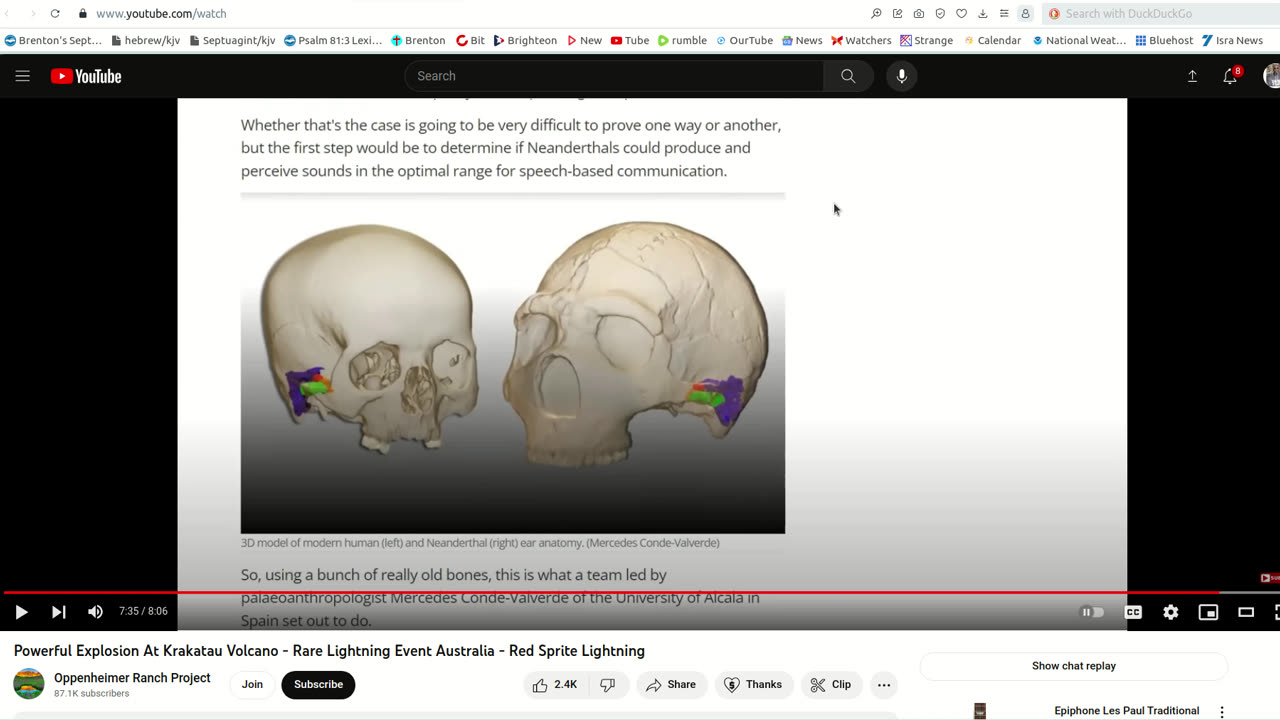Open the New bookmark
This screenshot has width=1280, height=720.
tap(584, 41)
